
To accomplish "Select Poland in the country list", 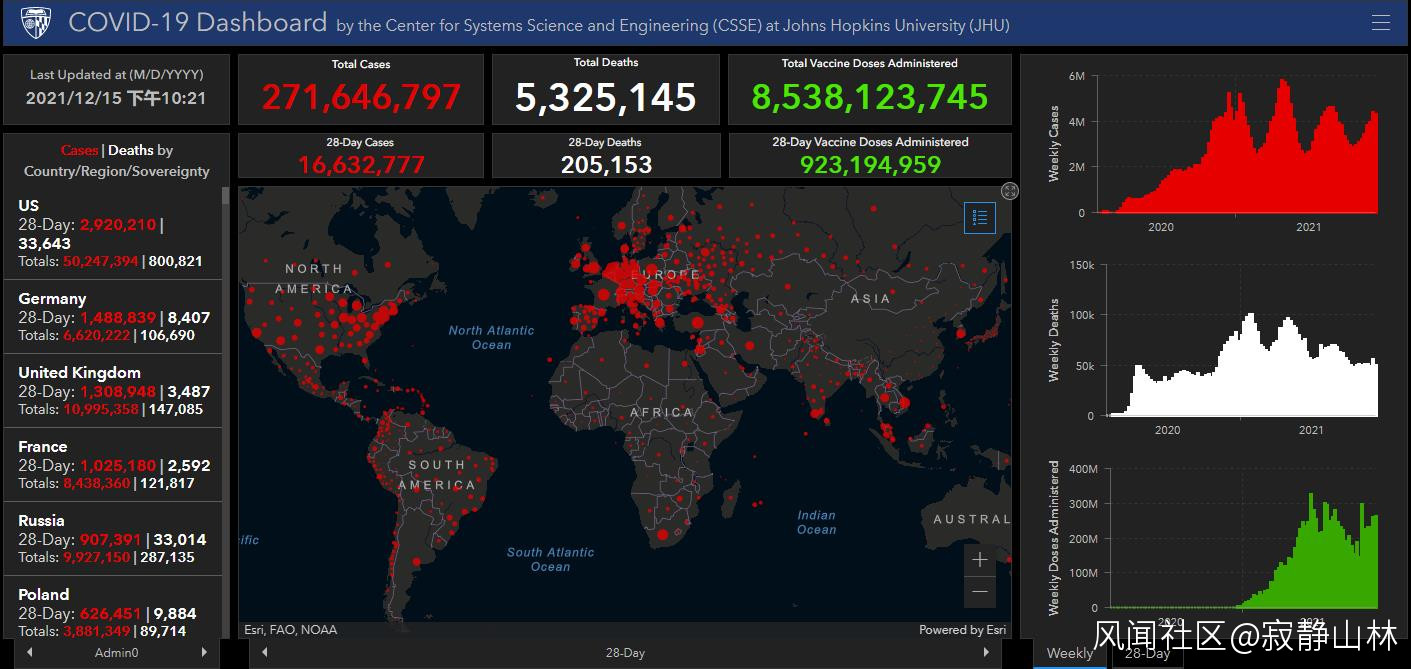I will tap(113, 608).
